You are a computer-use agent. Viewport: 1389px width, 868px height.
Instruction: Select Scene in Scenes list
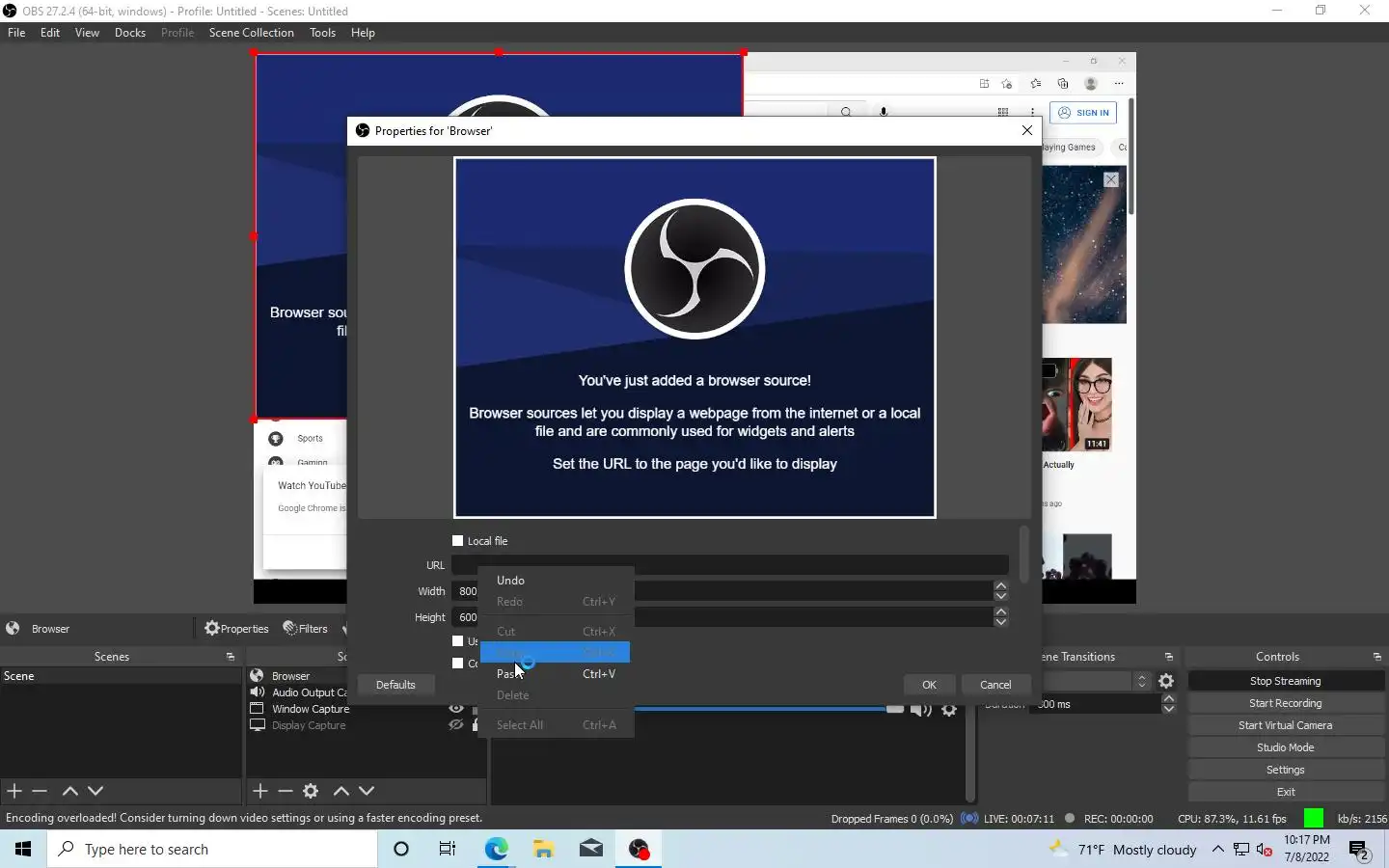tap(121, 676)
